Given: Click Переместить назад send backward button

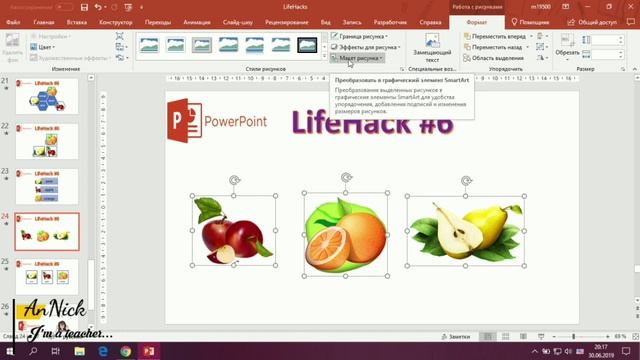Looking at the screenshot, I should pos(493,47).
